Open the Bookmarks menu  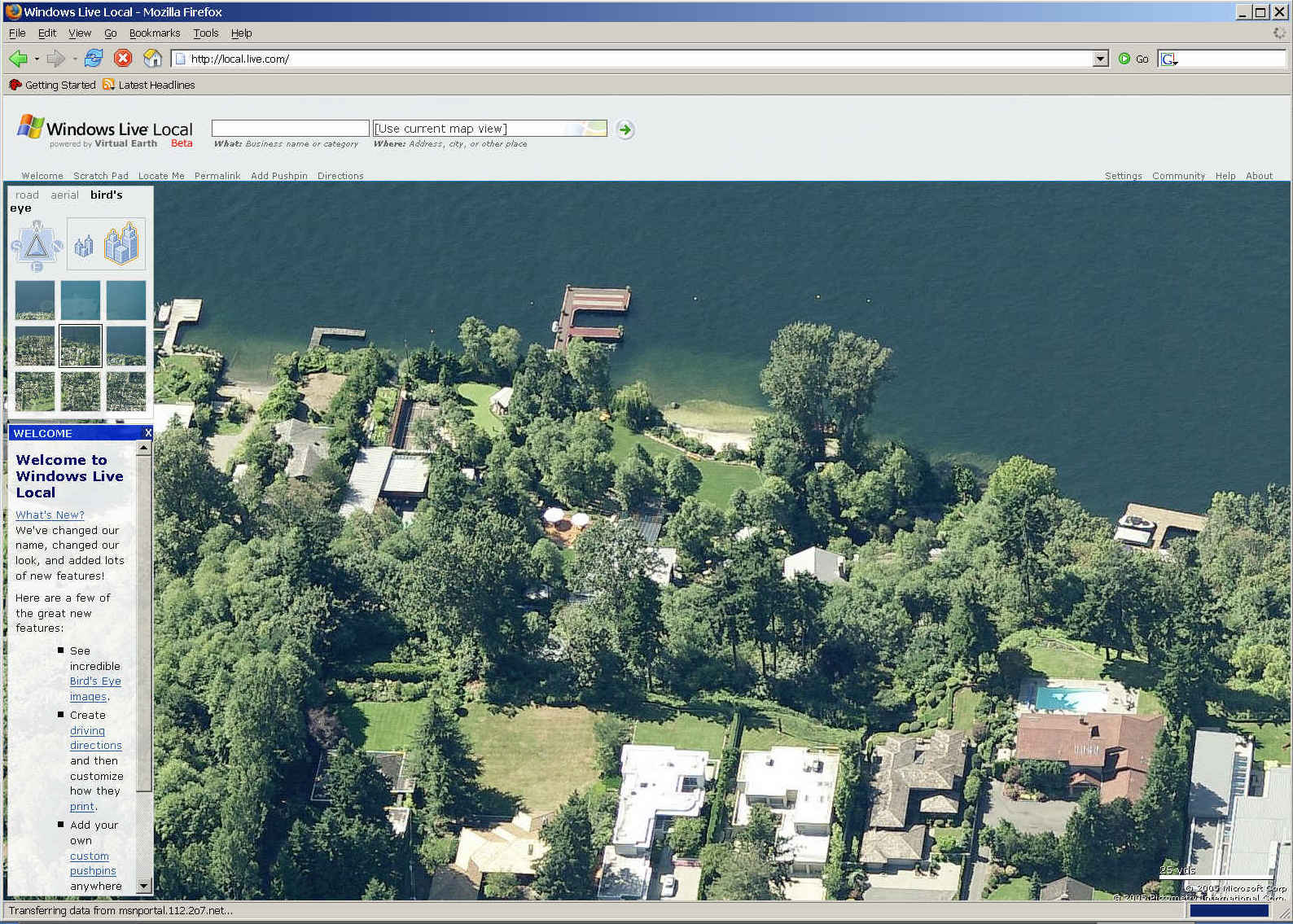pyautogui.click(x=154, y=33)
